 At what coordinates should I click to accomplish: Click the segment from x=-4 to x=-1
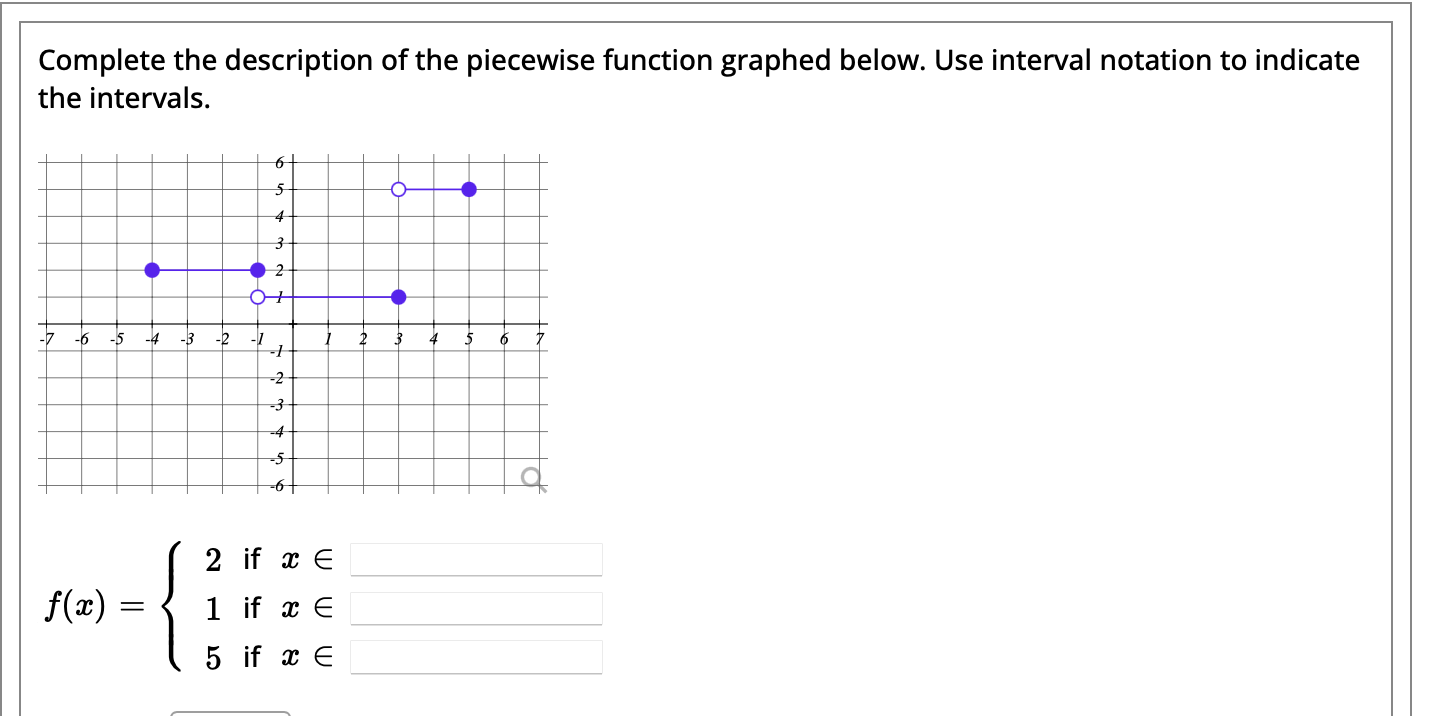pos(205,269)
